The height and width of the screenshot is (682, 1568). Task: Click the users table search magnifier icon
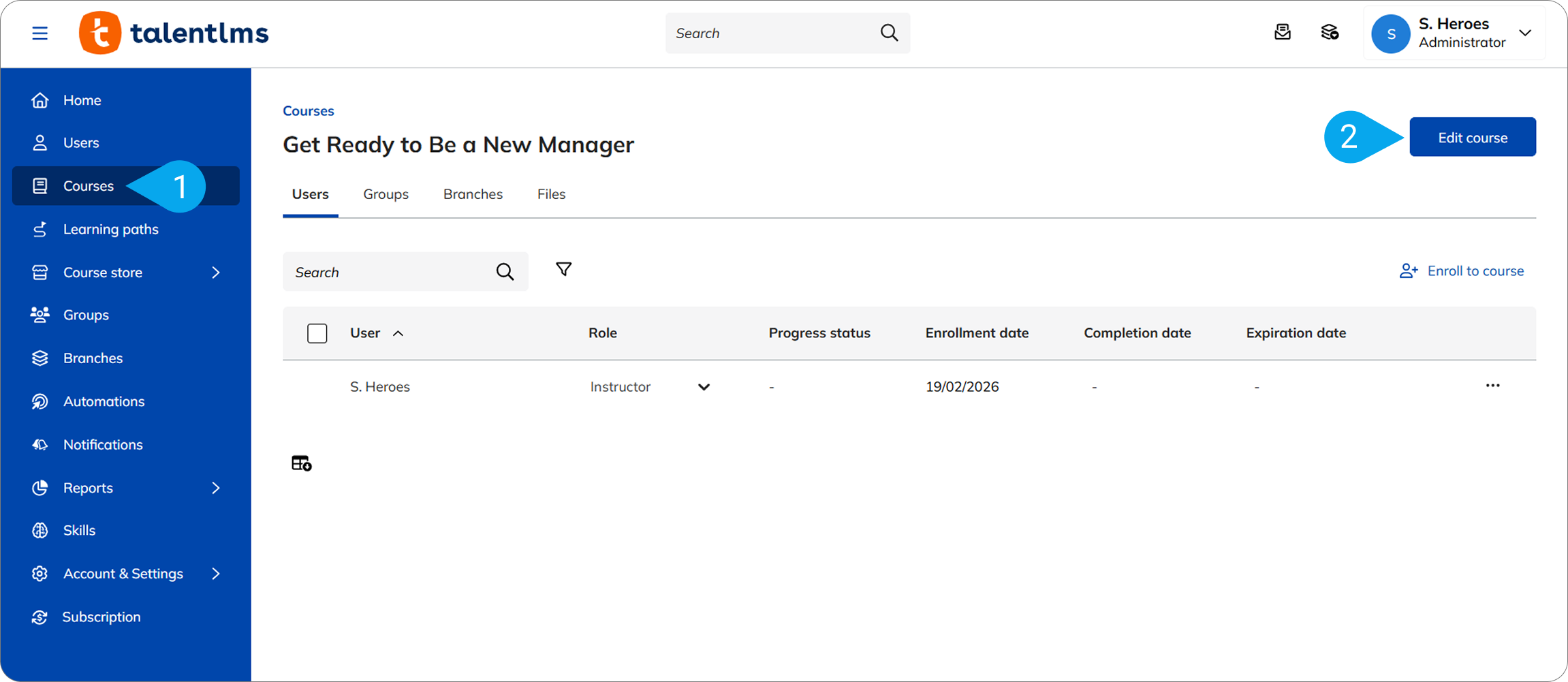point(505,272)
